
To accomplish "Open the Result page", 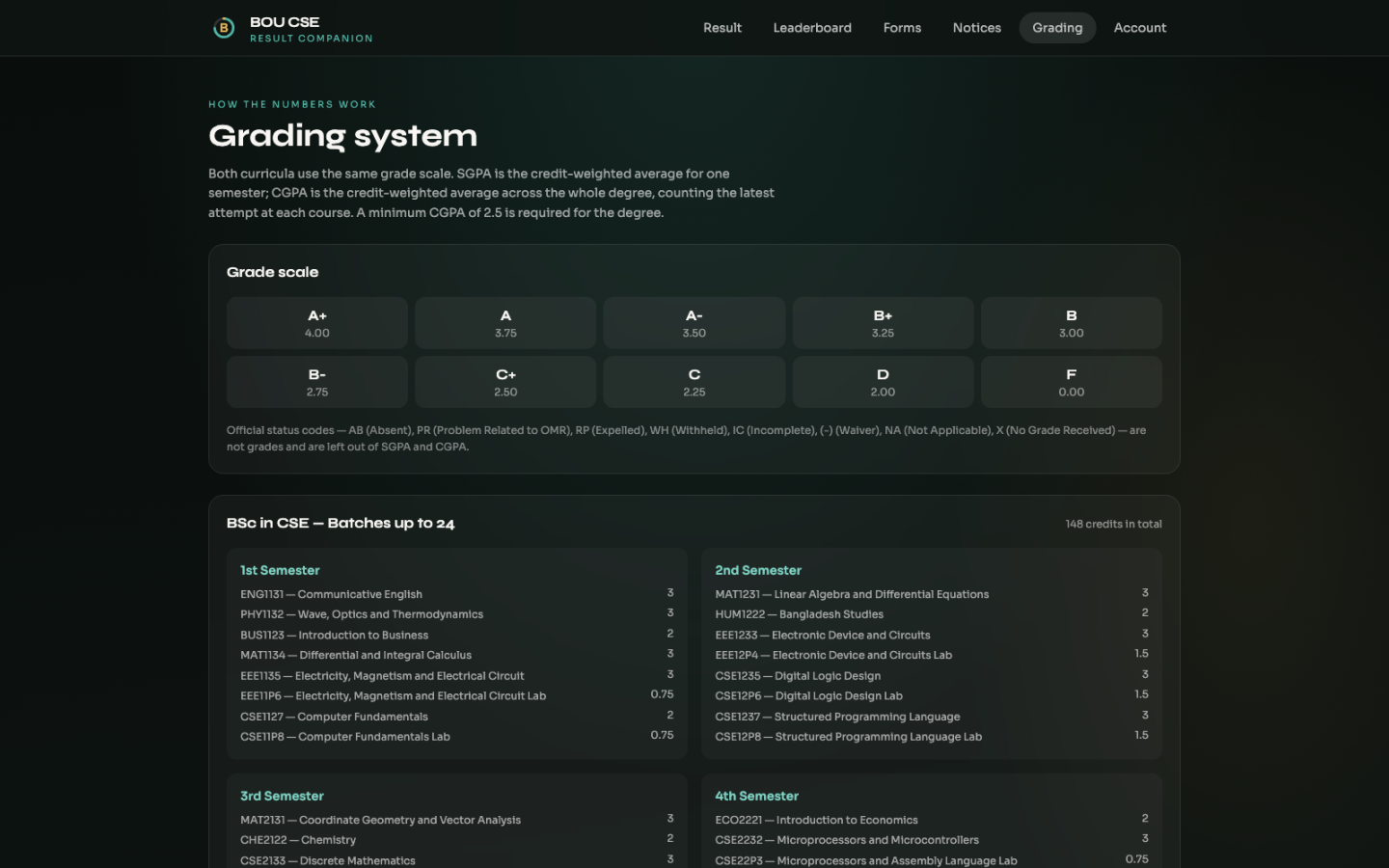I will pyautogui.click(x=722, y=28).
